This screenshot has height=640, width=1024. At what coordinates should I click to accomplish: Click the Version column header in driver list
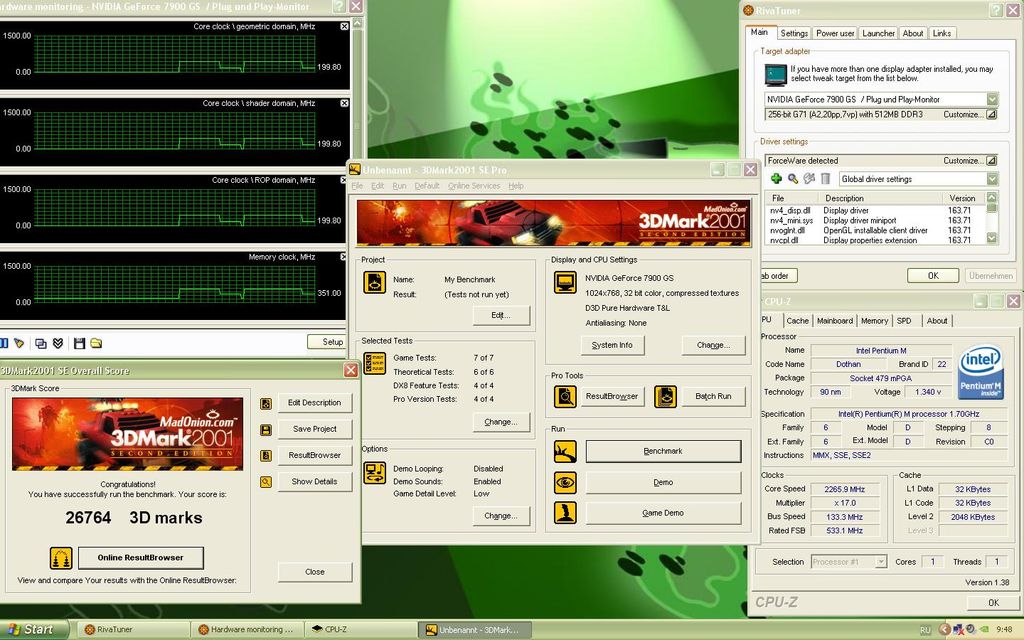click(x=963, y=198)
